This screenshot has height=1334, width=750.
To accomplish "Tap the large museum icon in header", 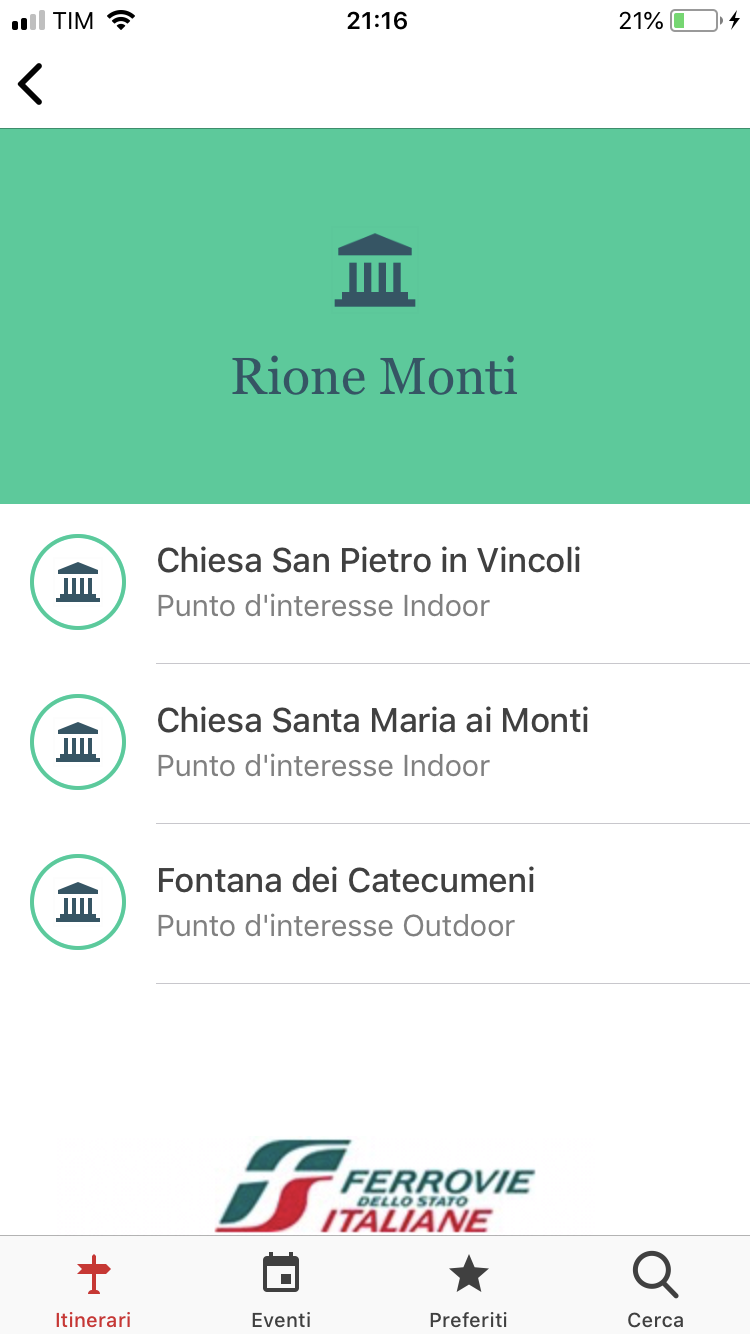I will click(x=375, y=270).
